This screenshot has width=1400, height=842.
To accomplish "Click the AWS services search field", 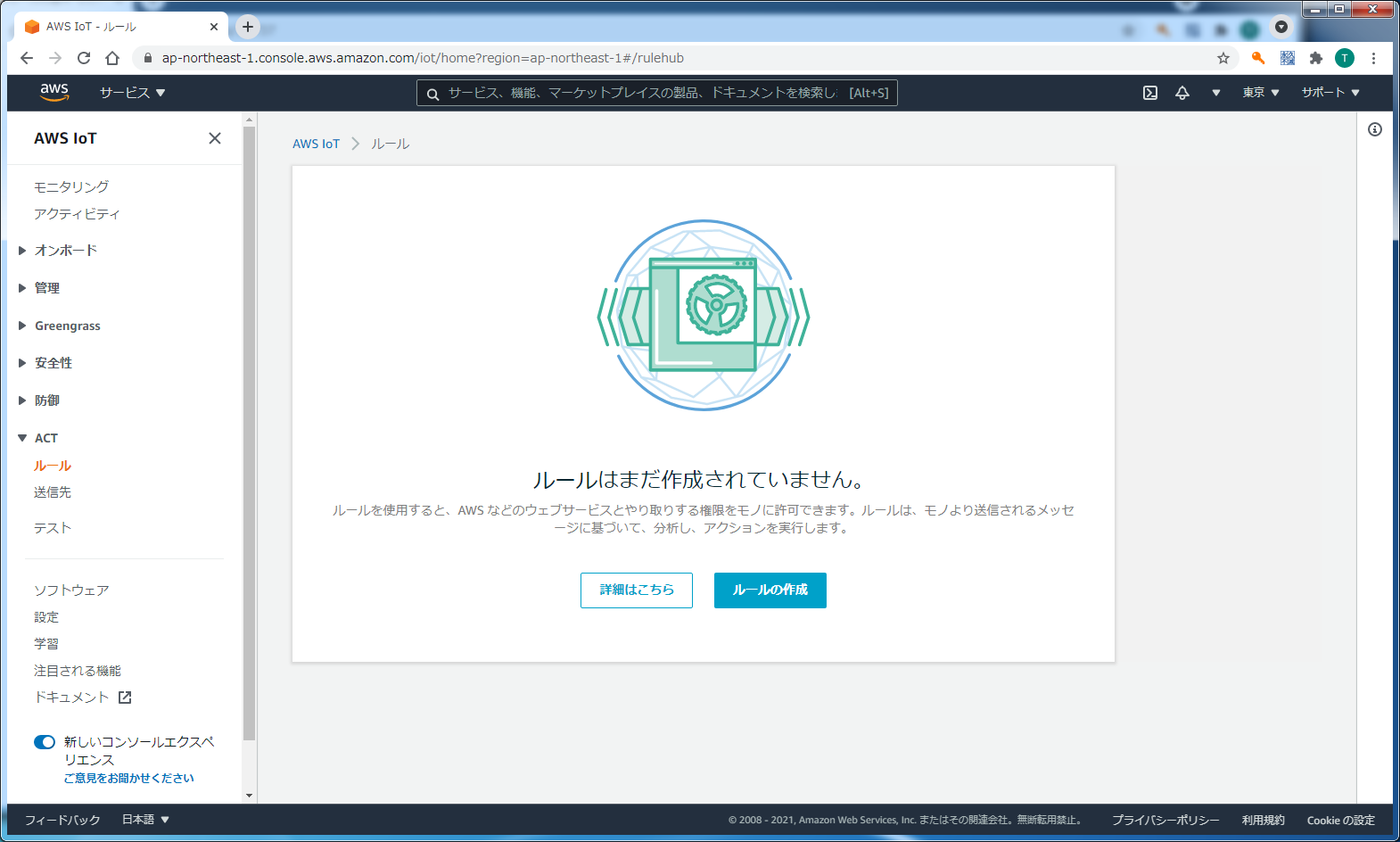I will [x=657, y=93].
